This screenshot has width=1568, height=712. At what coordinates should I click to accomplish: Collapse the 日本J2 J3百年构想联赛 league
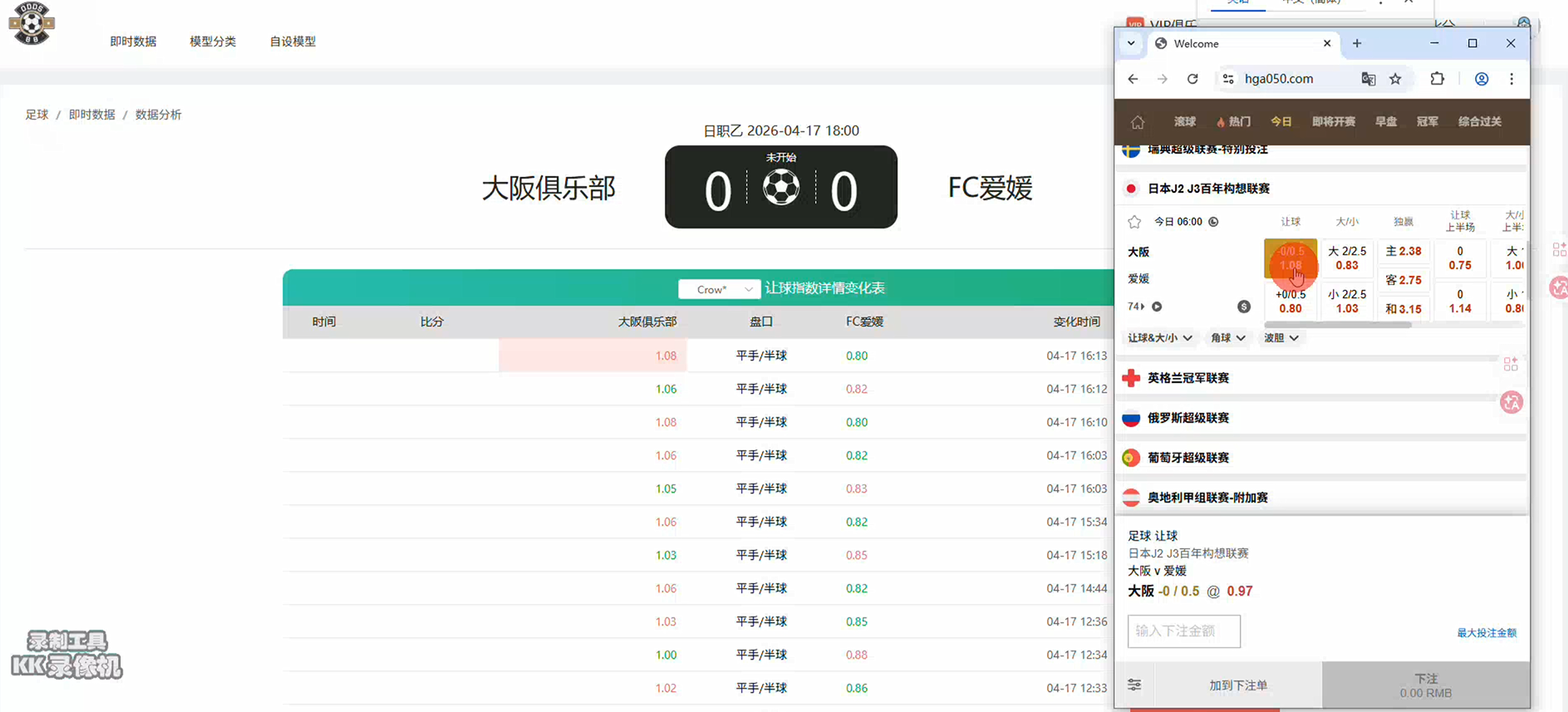click(1321, 189)
